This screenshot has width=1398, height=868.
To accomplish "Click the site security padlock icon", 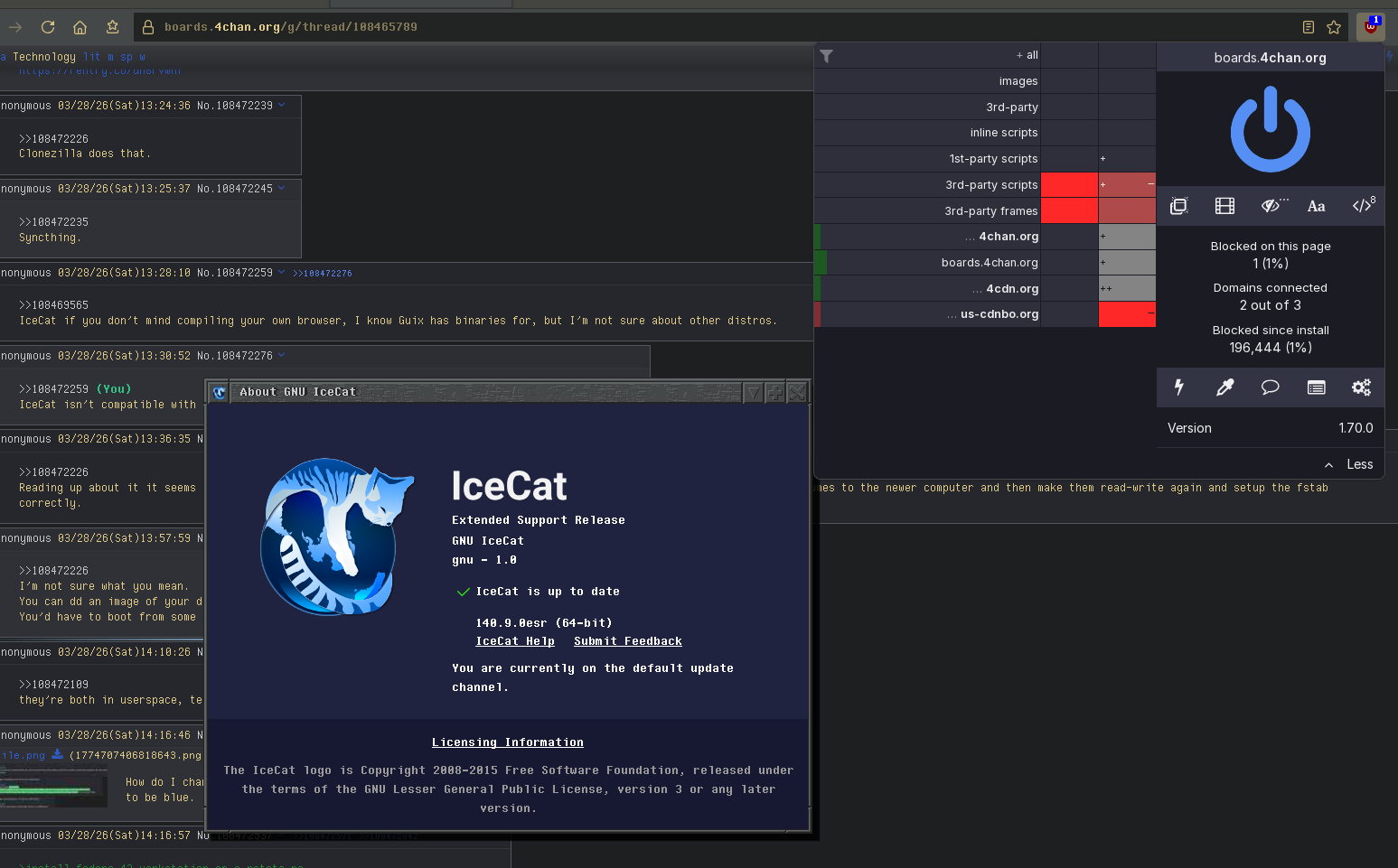I will pos(148,27).
